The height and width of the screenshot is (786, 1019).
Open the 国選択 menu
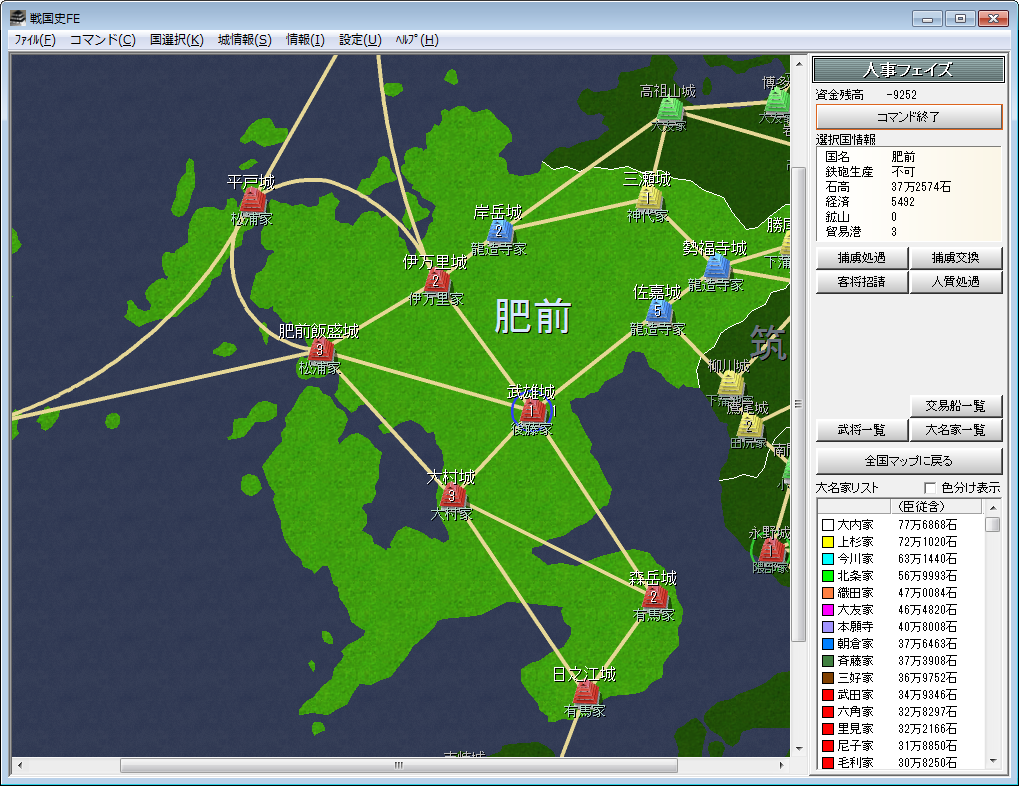coord(177,40)
